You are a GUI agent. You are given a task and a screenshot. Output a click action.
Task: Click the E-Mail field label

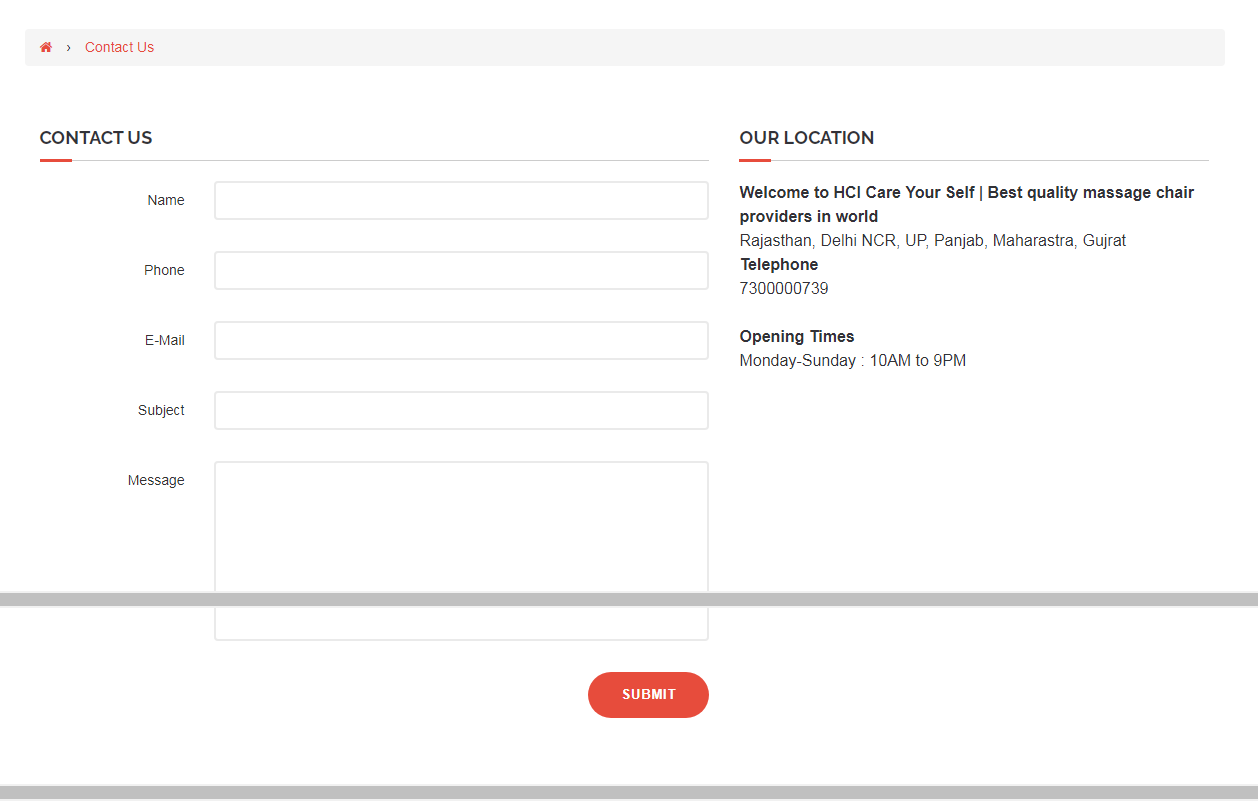click(165, 340)
